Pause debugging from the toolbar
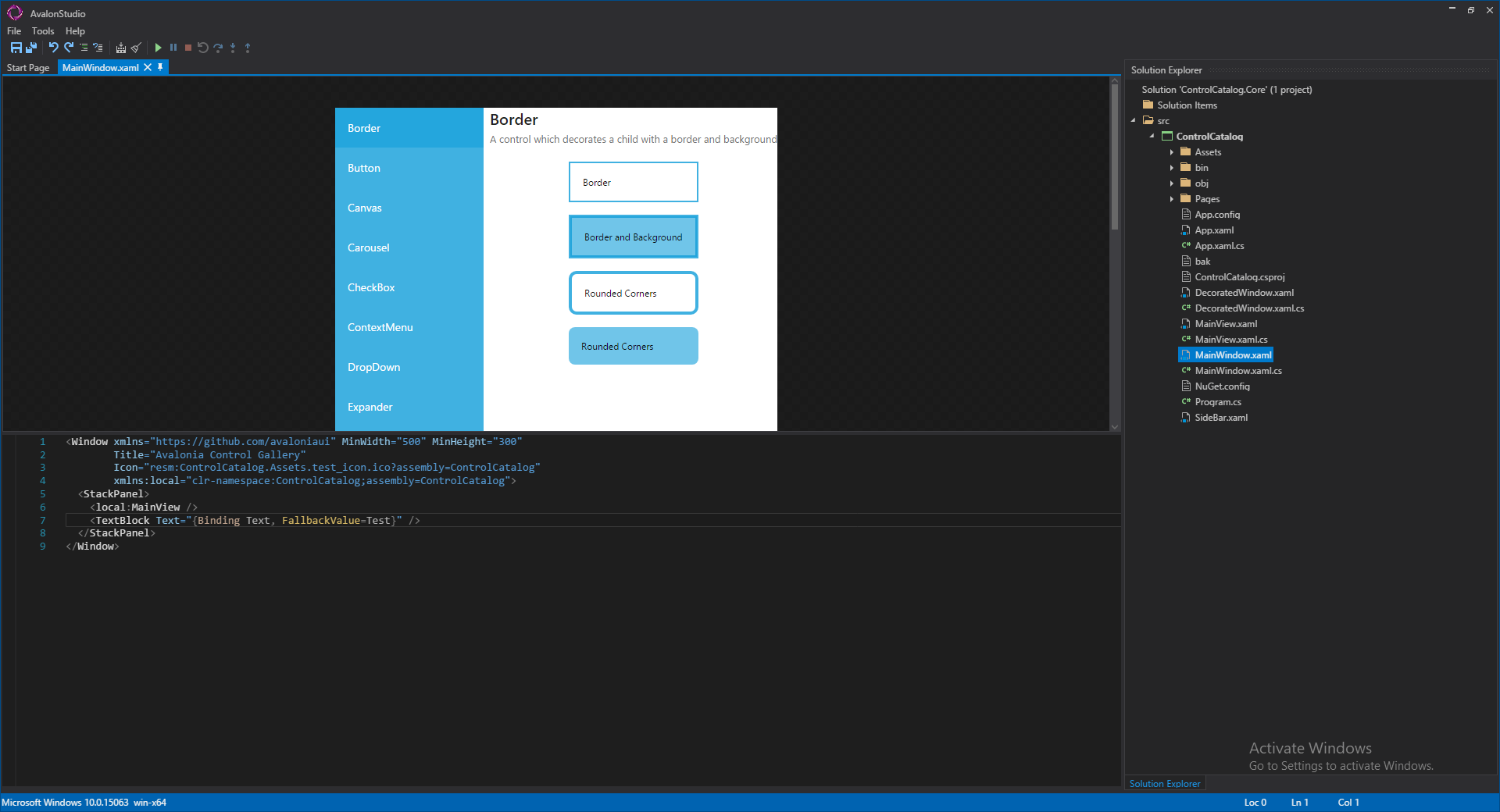The height and width of the screenshot is (812, 1500). (173, 48)
